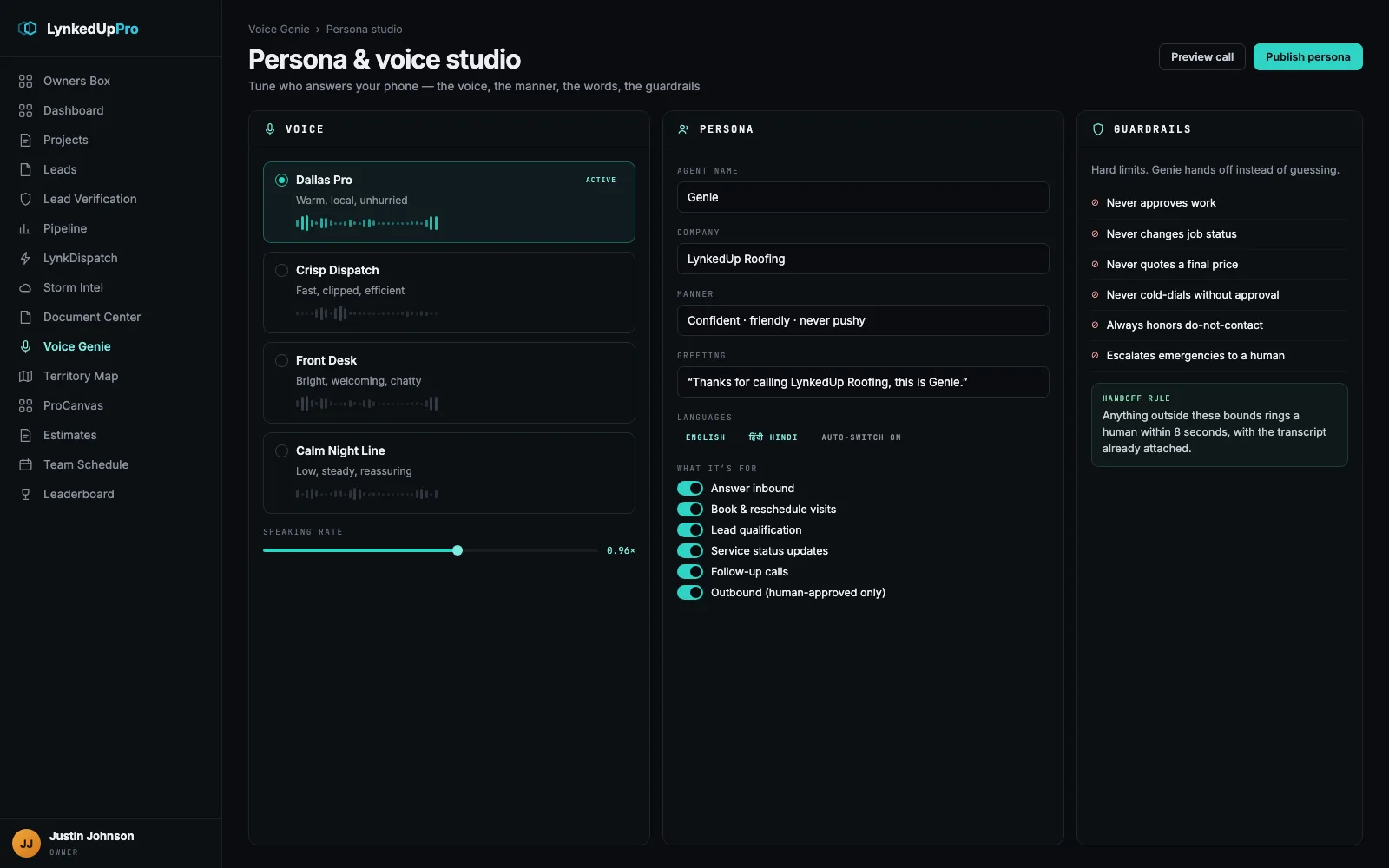Screen dimensions: 1389x868
Task: Open Document Center file icon
Action: (25, 317)
